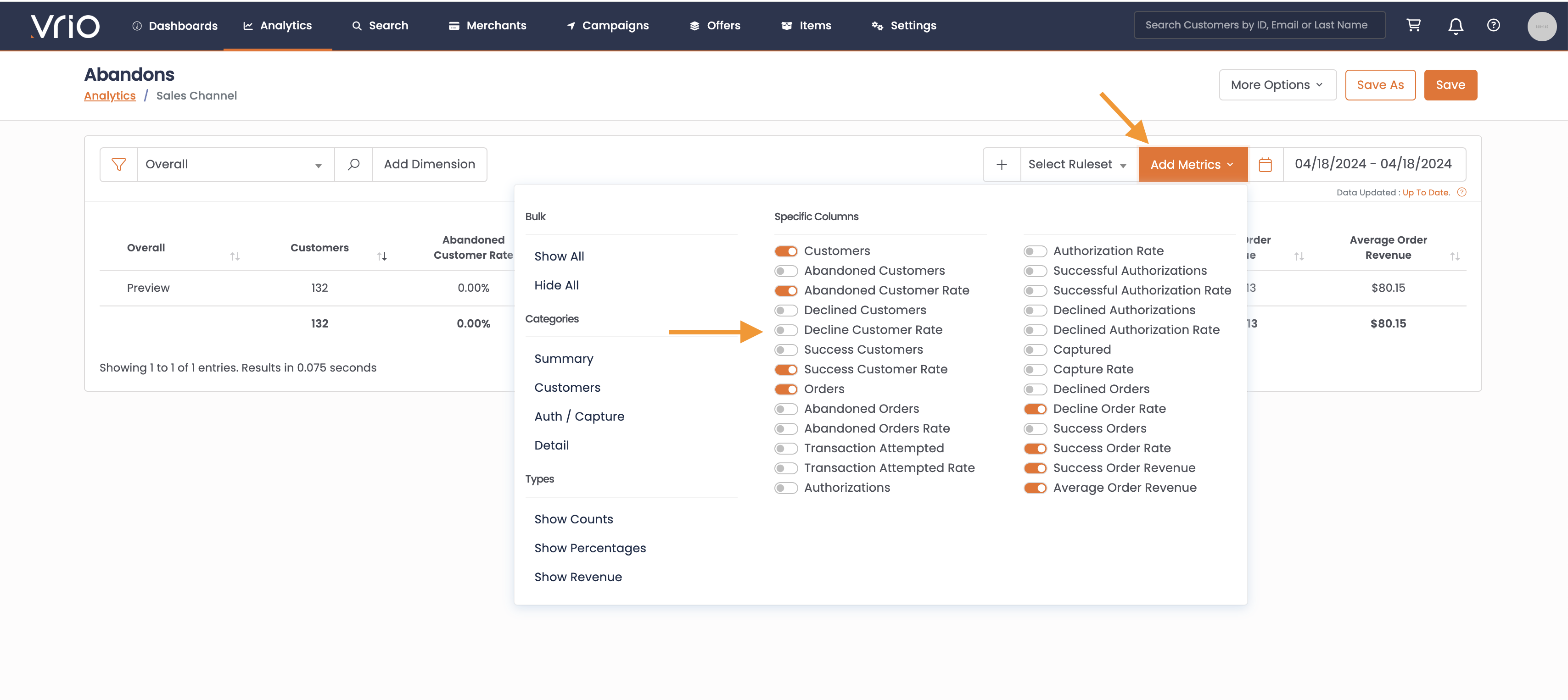Image resolution: width=1568 pixels, height=700 pixels.
Task: Enable Declined Orders metric switch
Action: (x=1035, y=389)
